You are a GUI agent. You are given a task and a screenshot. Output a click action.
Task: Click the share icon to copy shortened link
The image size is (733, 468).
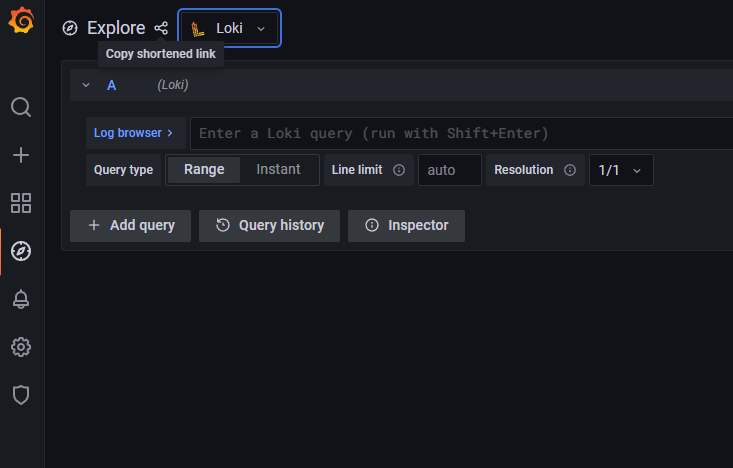[x=161, y=28]
